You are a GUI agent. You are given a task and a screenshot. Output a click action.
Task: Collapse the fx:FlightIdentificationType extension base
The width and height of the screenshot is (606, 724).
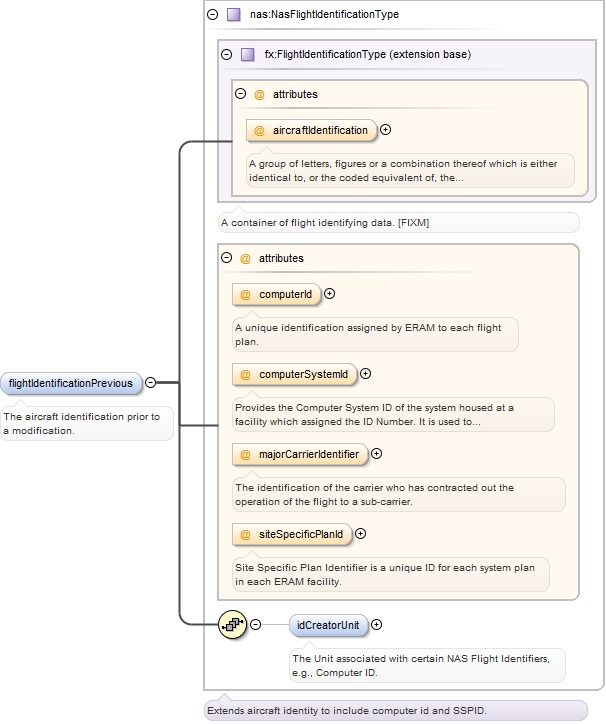click(x=226, y=54)
